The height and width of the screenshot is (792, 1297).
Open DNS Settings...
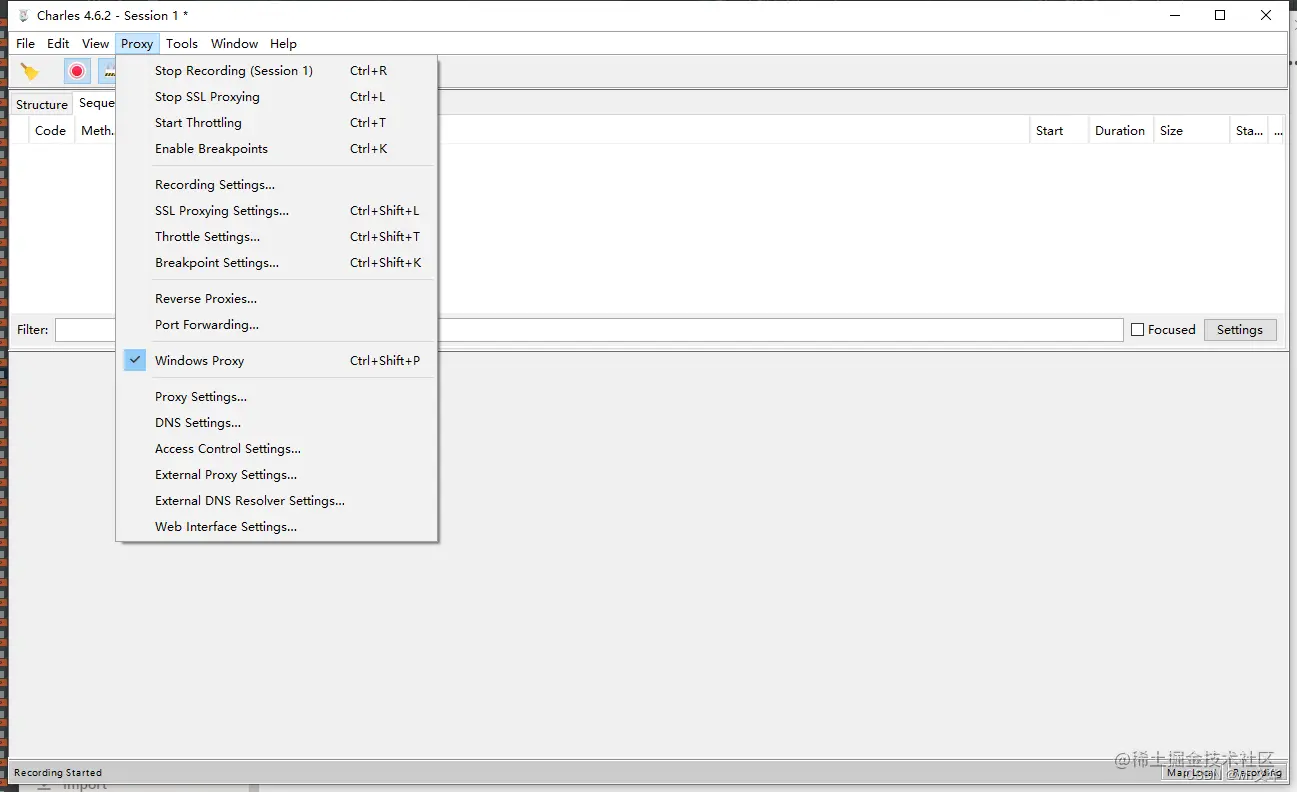pos(276,423)
